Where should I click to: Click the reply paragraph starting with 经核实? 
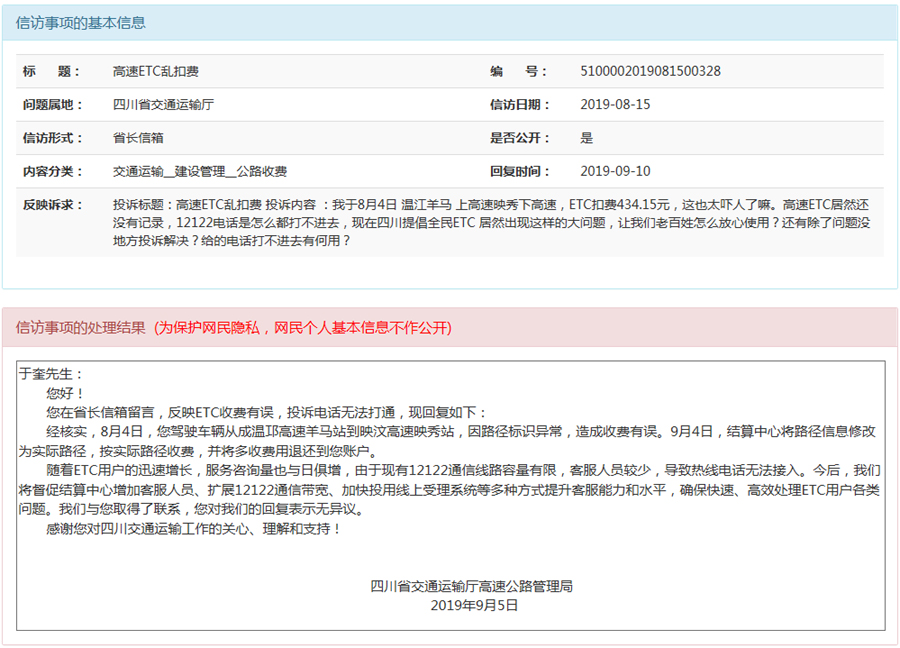click(x=450, y=441)
